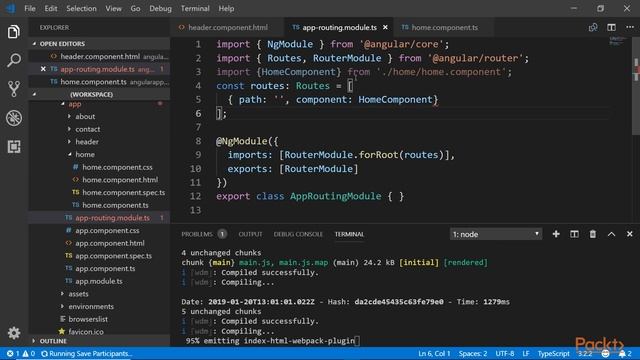
Task: Click the errors count in status bar
Action: (x=13, y=353)
